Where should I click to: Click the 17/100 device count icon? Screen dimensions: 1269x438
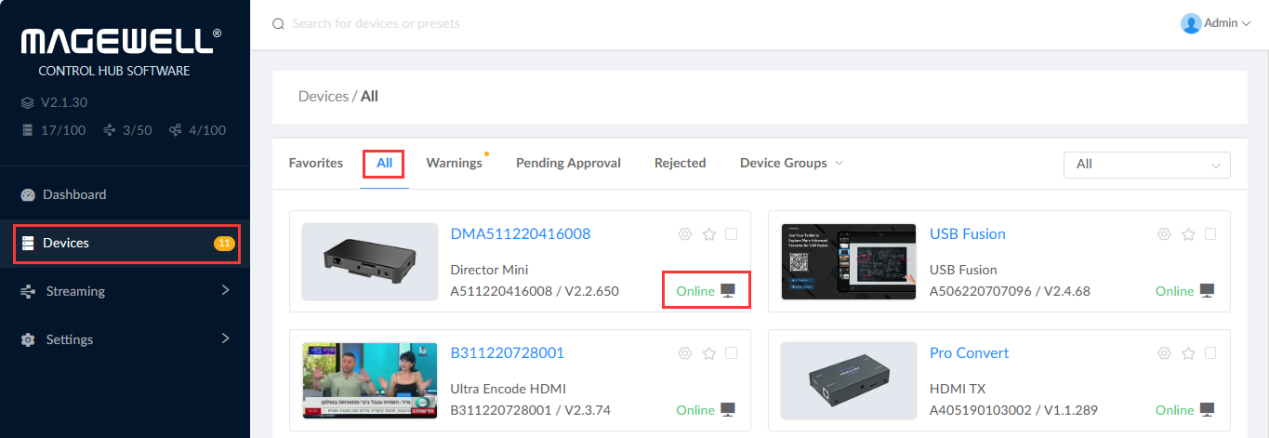27,130
